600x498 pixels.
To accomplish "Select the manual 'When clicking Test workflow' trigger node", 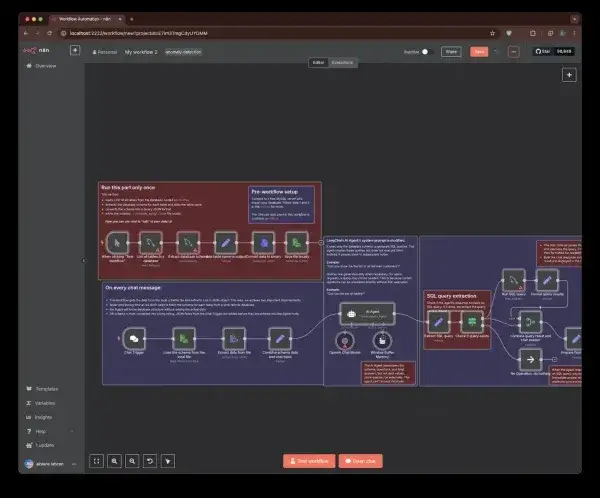I will [118, 242].
